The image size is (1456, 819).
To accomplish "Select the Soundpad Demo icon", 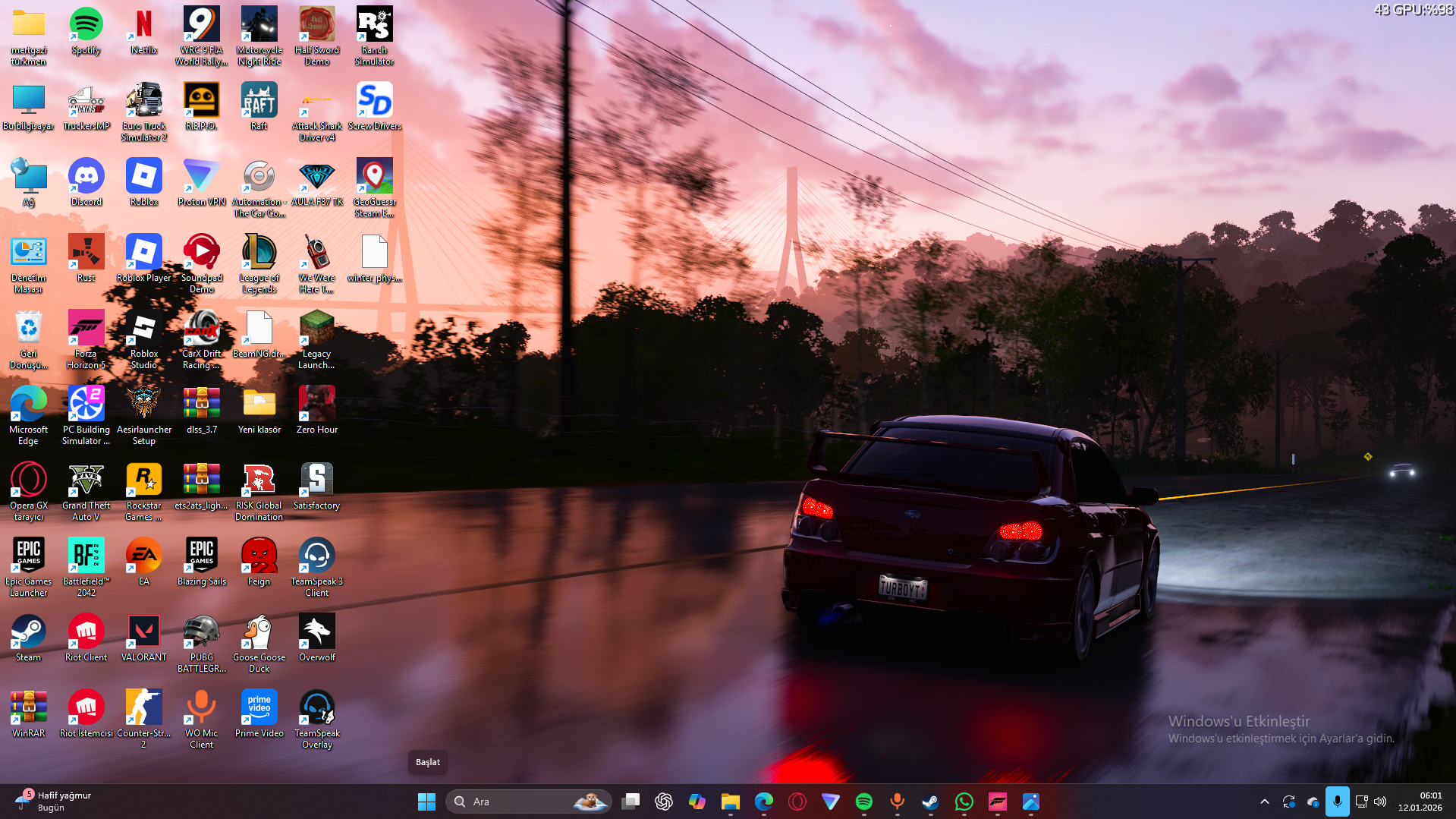I will pos(202,264).
